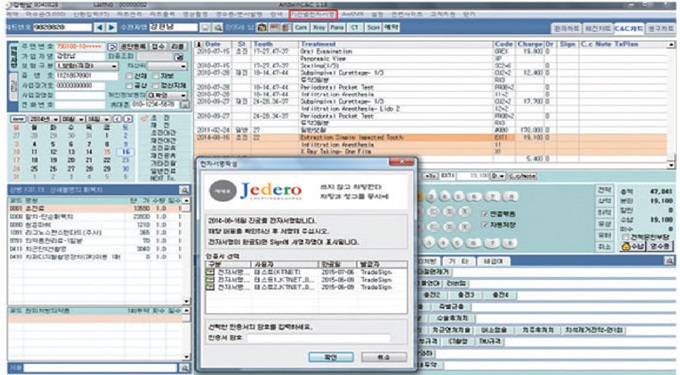Viewport: 680px width, 375px height.
Task: Toggle the first checkbox below the insurance dropdown
Action: tap(129, 76)
